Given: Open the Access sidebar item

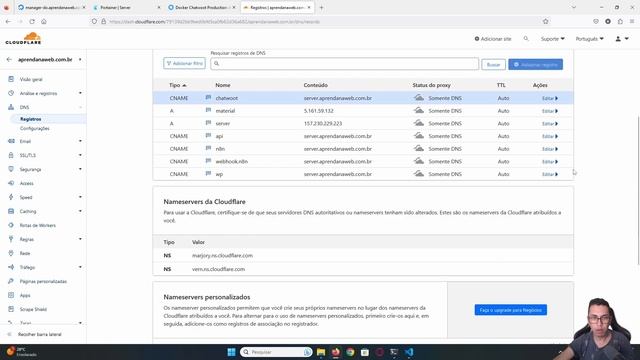Looking at the screenshot, I should [x=27, y=183].
